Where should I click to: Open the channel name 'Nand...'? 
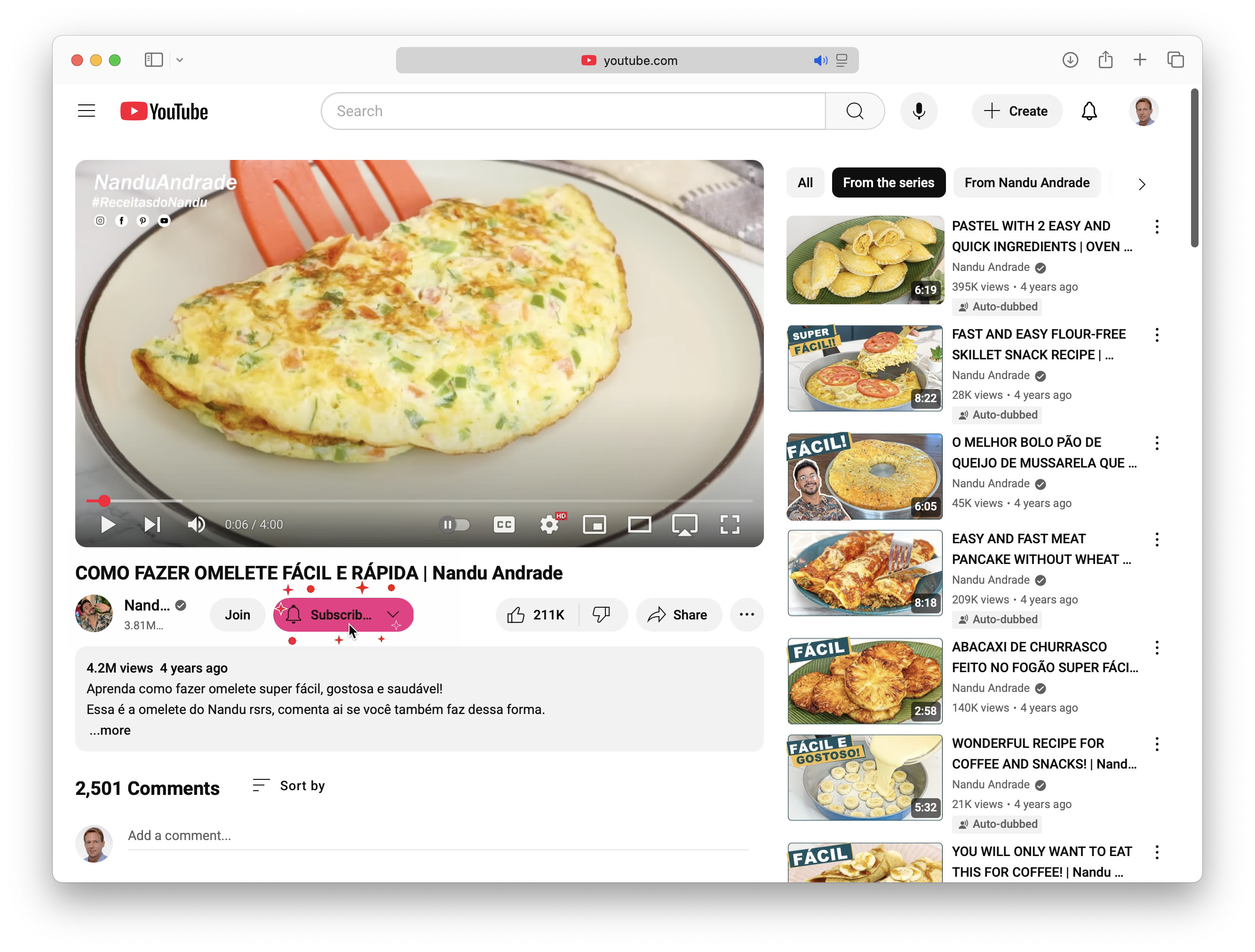[x=147, y=606]
